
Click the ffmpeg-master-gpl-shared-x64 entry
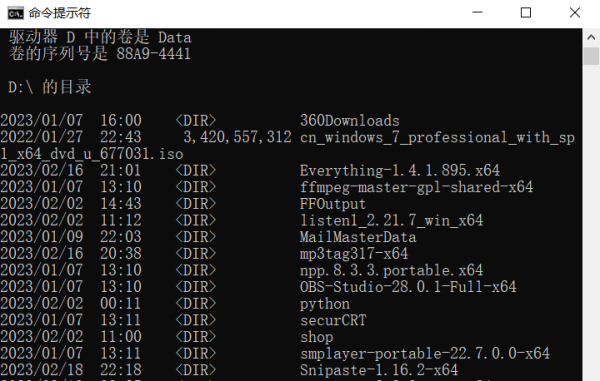(416, 187)
